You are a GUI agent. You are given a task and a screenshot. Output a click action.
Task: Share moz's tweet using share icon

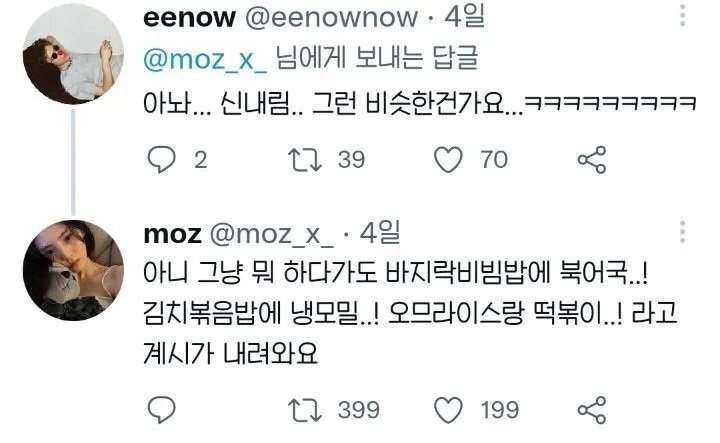coord(592,409)
